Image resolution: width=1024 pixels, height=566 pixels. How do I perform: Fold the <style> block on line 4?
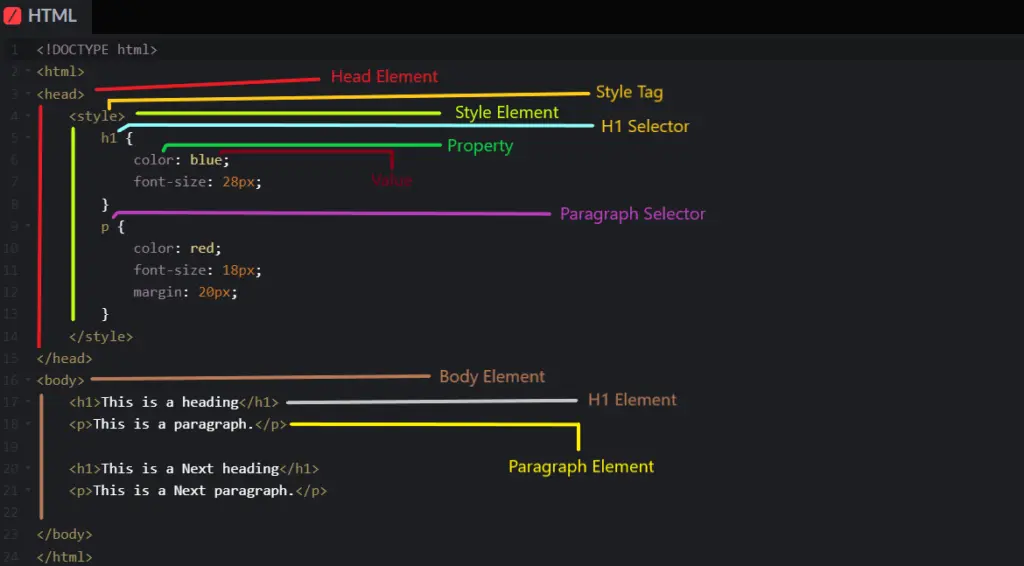28,116
